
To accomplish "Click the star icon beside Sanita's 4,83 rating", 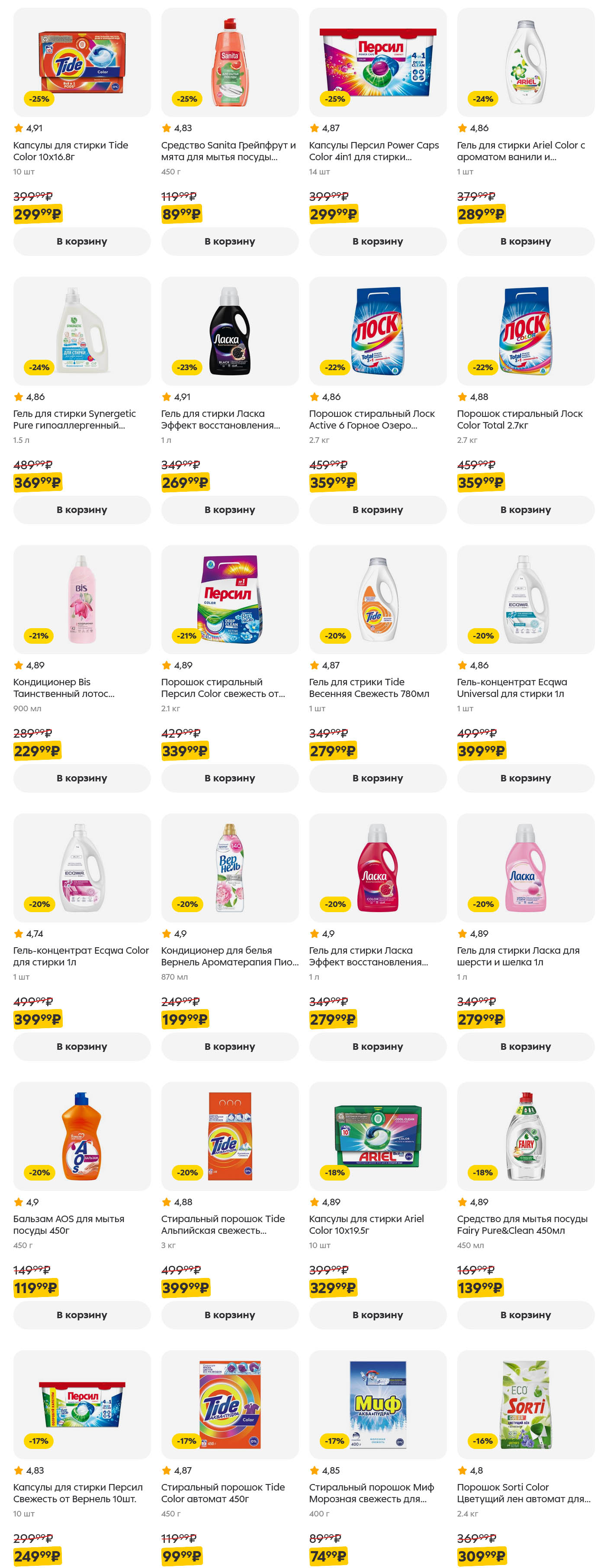I will click(166, 128).
